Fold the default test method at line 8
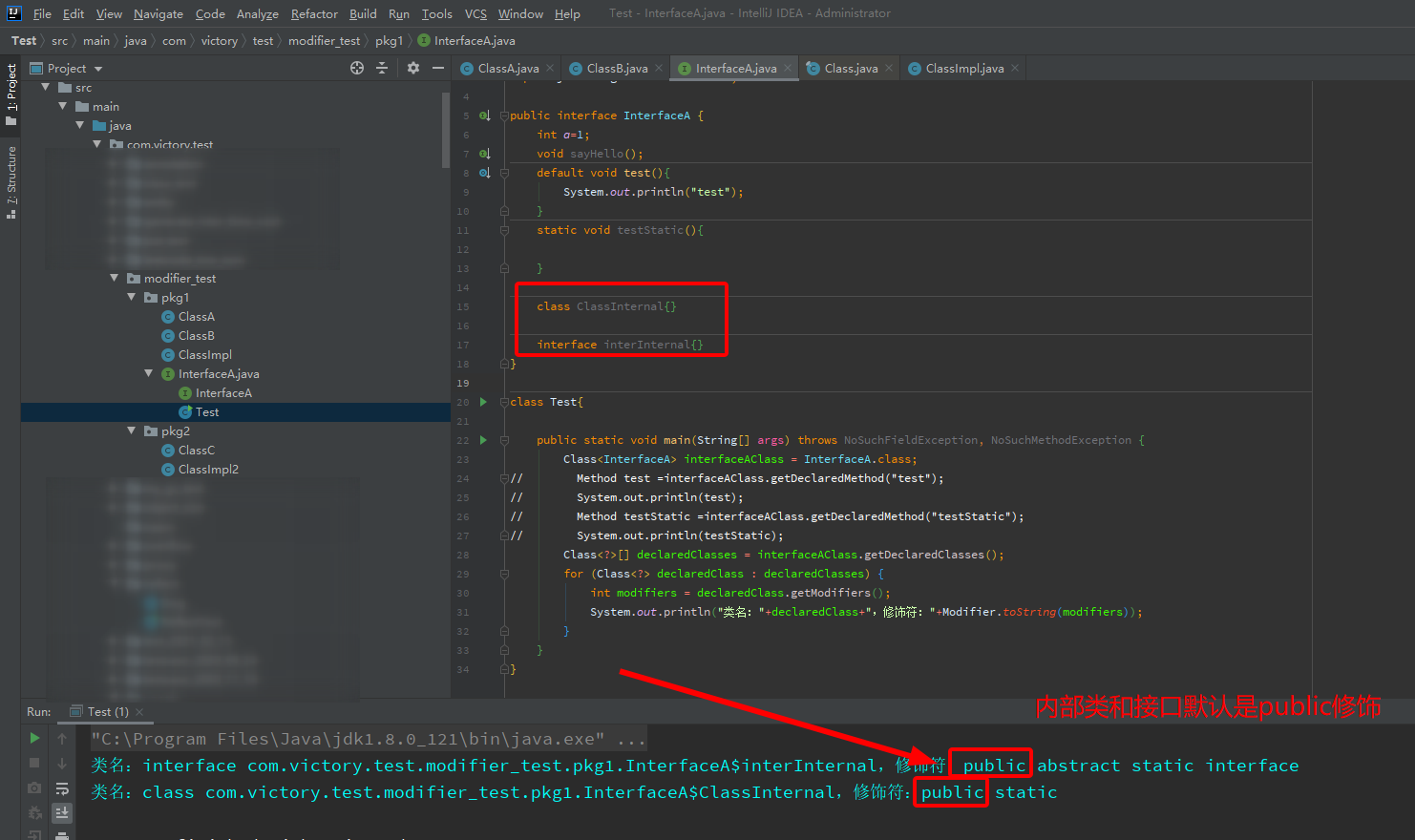 [x=504, y=173]
